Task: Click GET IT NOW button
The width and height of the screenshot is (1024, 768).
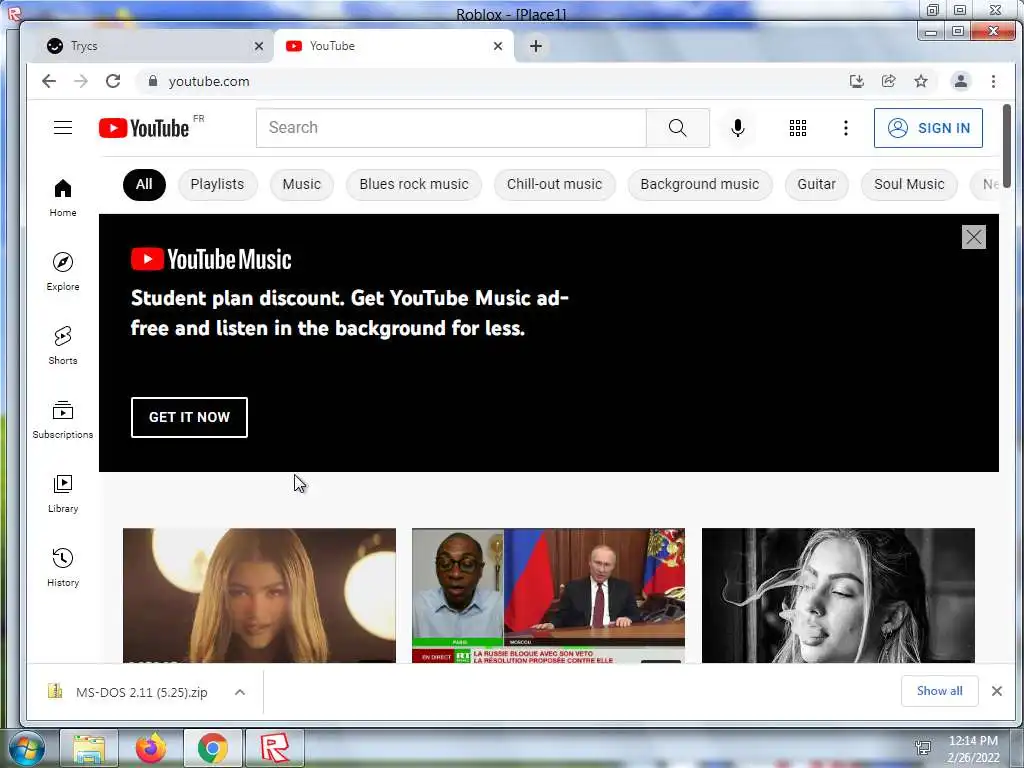Action: point(189,417)
